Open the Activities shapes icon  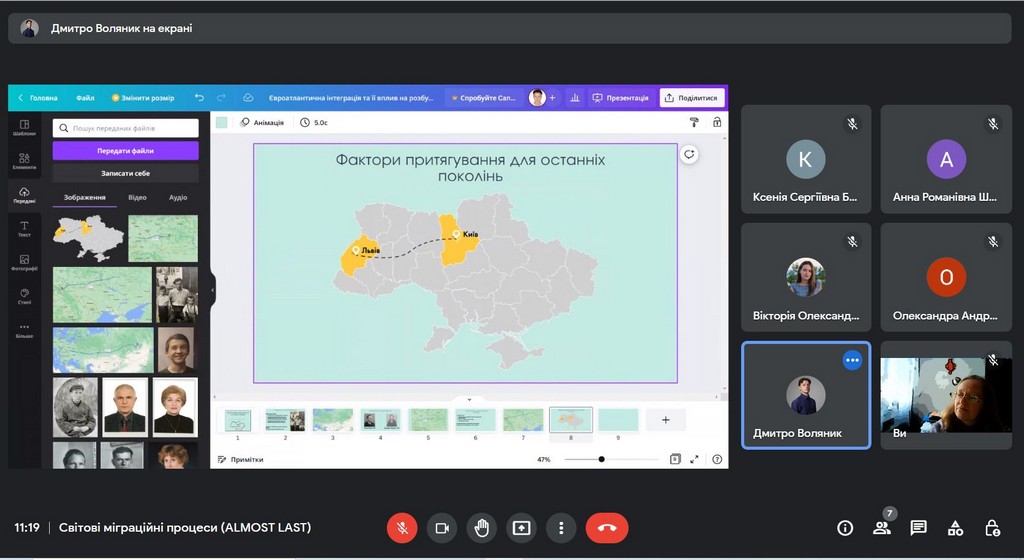(955, 528)
